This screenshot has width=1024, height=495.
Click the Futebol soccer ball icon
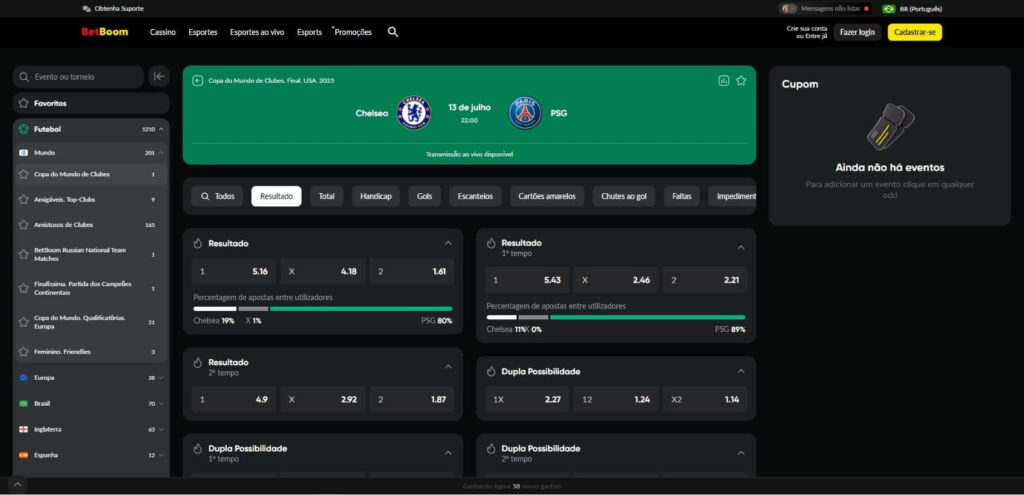24,129
